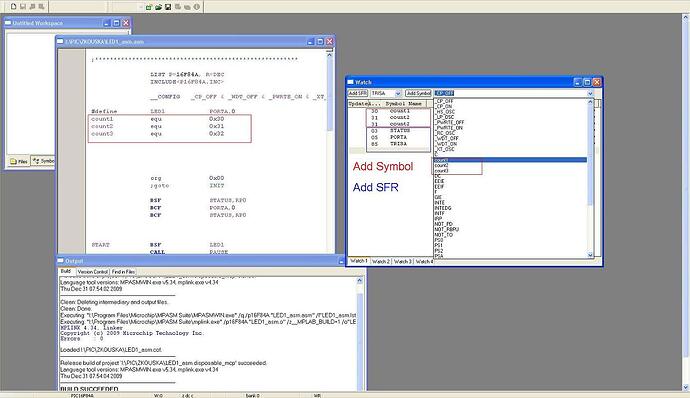This screenshot has height=398, width=690.
Task: Click the New File toolbar icon
Action: [x=14, y=6]
